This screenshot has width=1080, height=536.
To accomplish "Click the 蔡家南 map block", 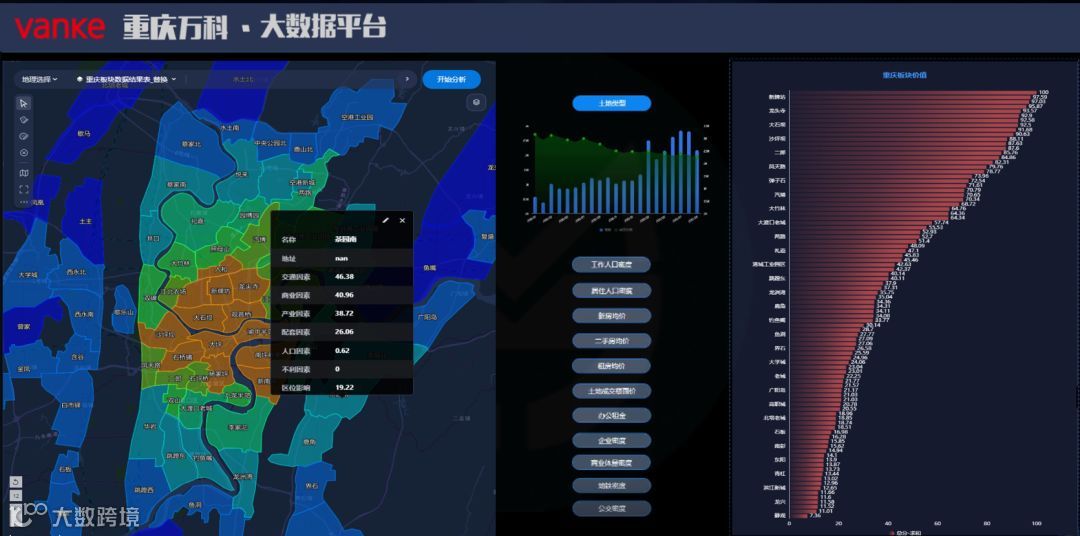I will (x=176, y=185).
